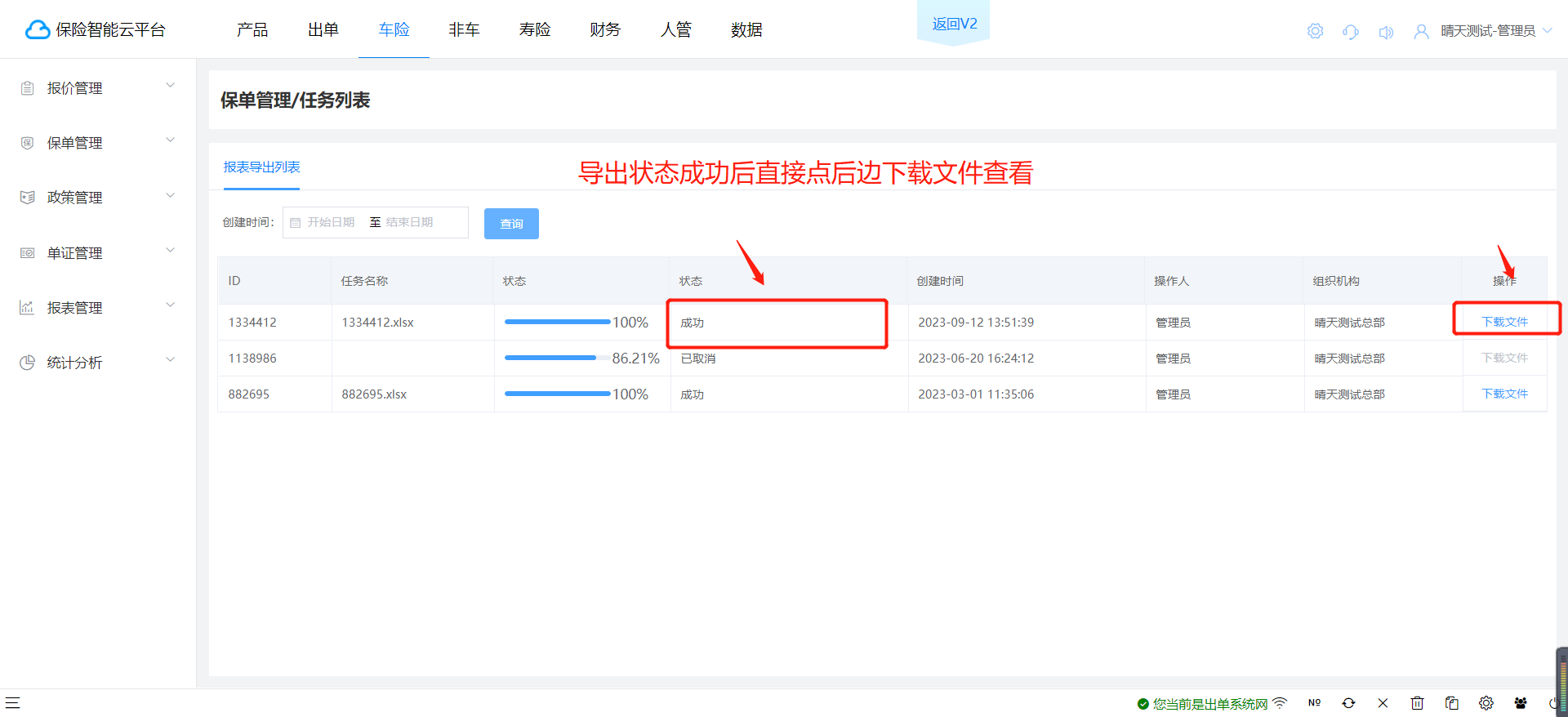
Task: Click the 操作人 column header
Action: (1171, 281)
